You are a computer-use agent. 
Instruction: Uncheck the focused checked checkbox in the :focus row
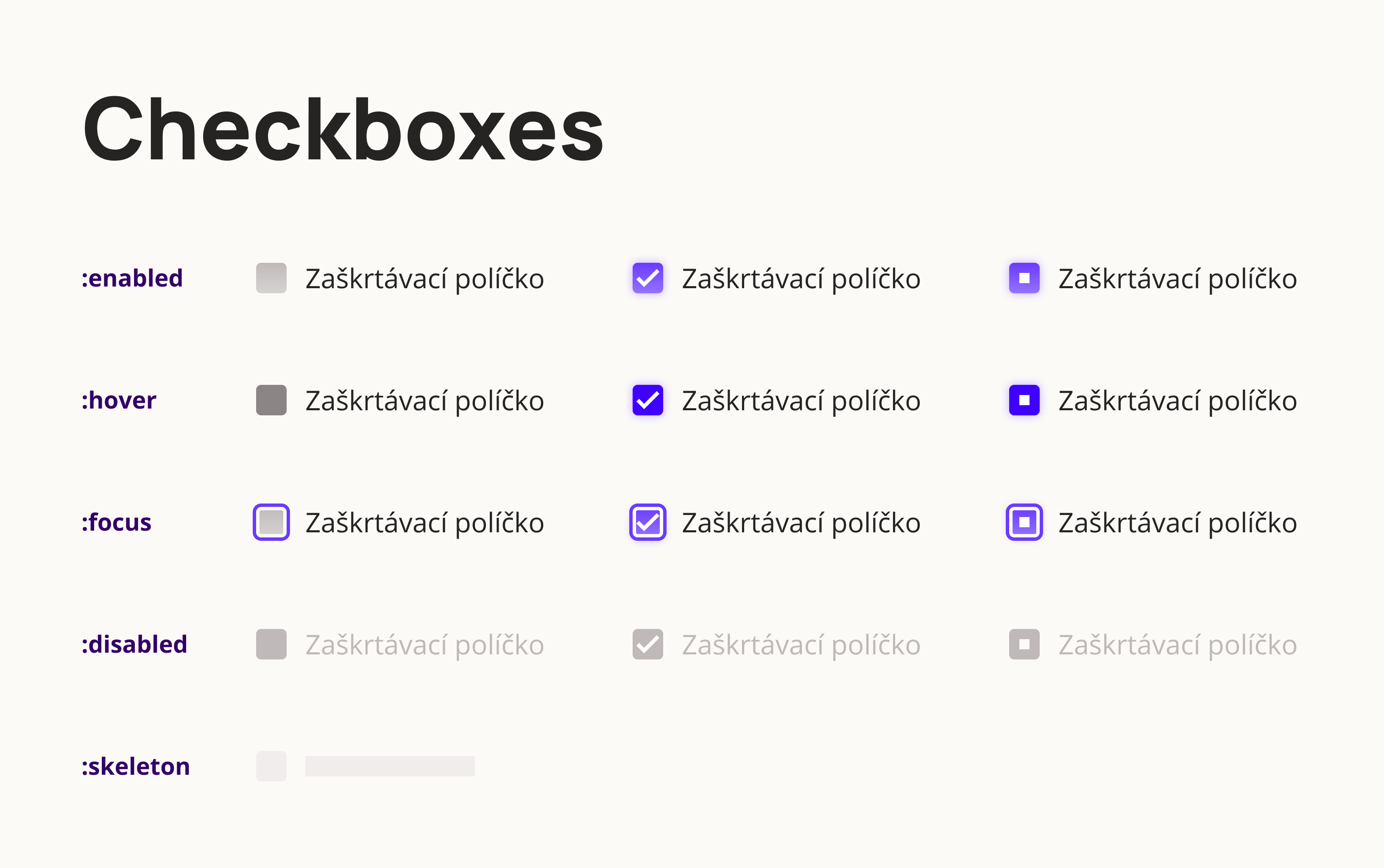(x=647, y=523)
